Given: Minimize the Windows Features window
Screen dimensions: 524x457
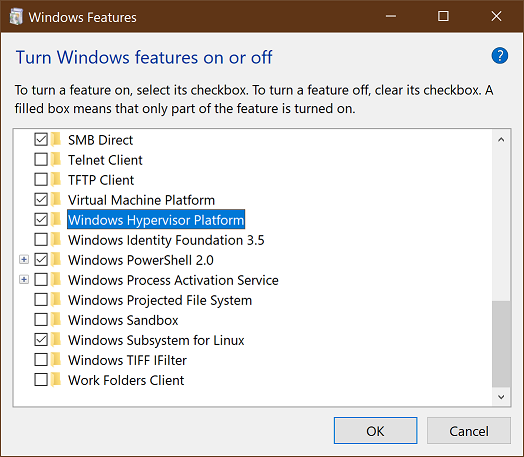Looking at the screenshot, I should [x=391, y=16].
